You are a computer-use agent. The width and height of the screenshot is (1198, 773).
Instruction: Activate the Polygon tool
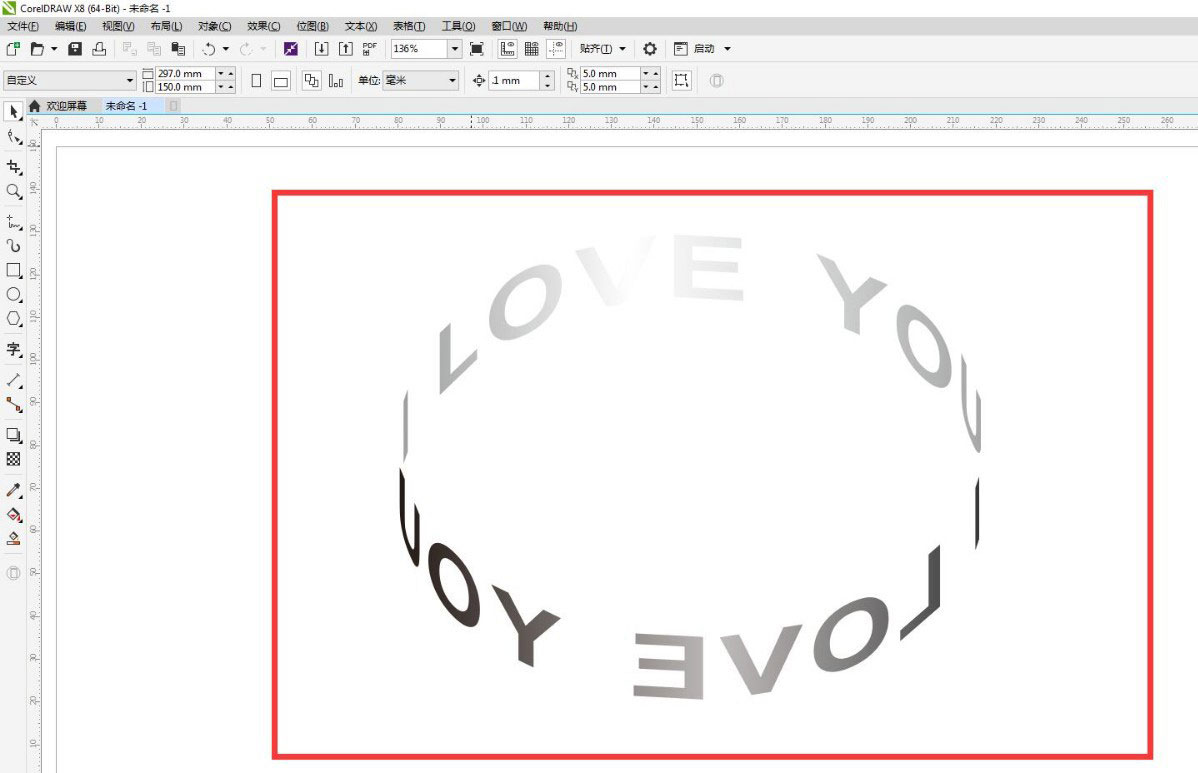(x=14, y=318)
